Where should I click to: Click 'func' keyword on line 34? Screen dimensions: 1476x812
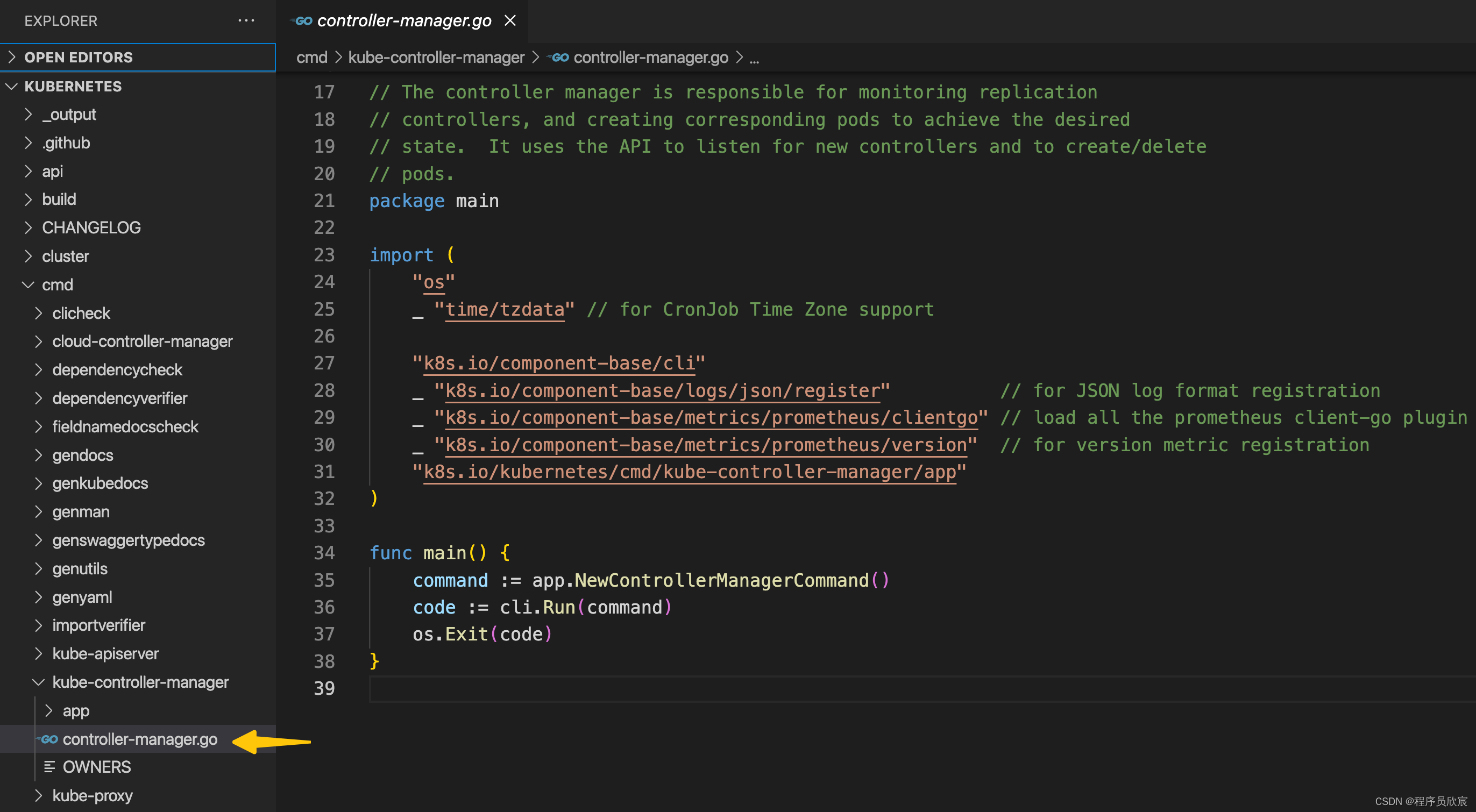pos(390,553)
